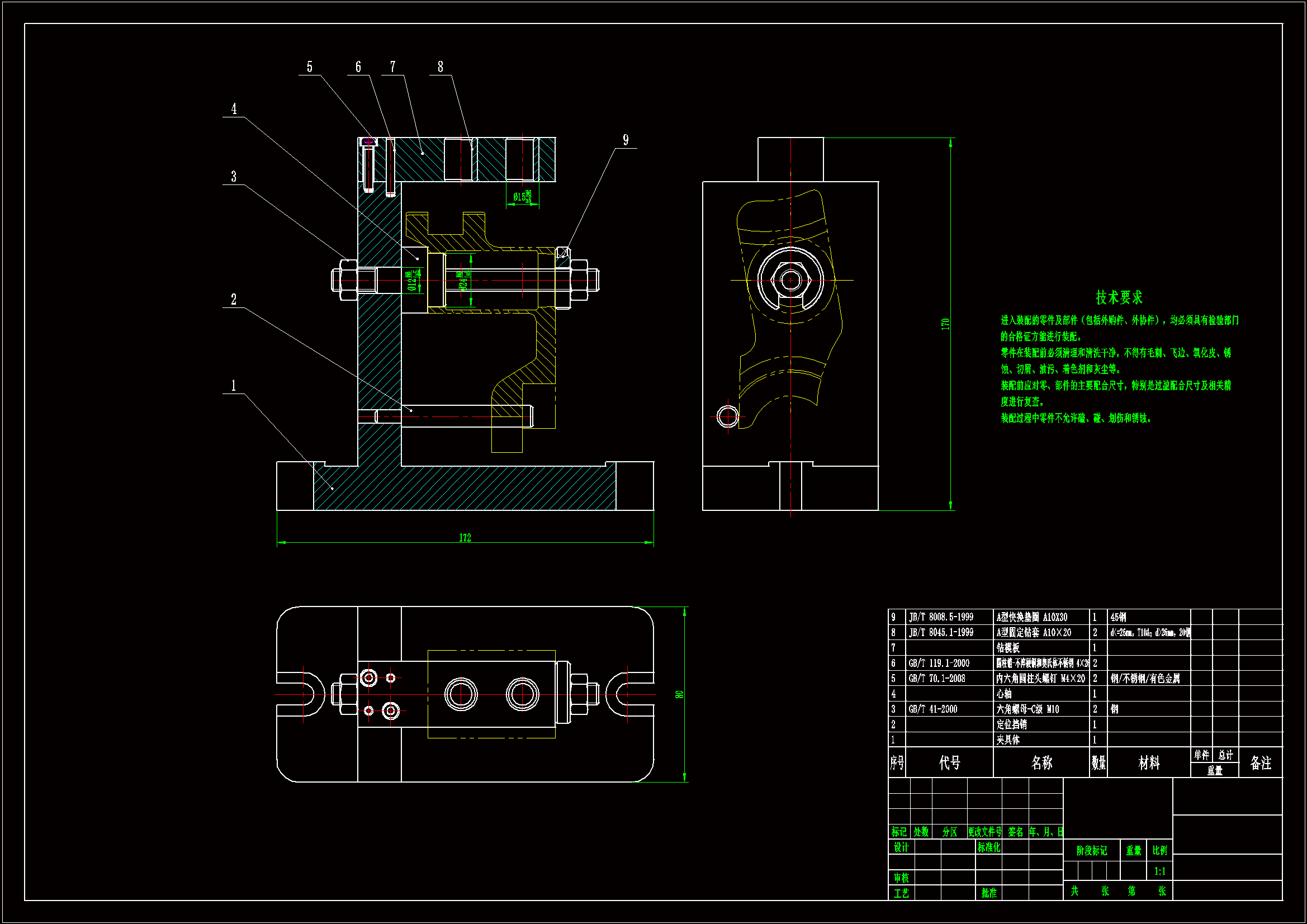Select the GB/T 41-2000 code cell
Screen dimensions: 1307x924
click(933, 709)
